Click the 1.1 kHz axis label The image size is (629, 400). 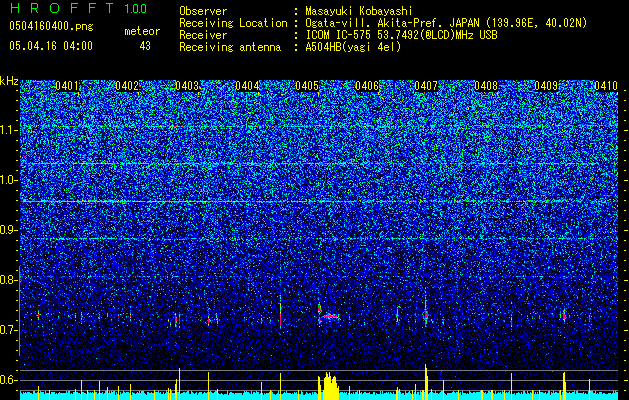point(8,130)
